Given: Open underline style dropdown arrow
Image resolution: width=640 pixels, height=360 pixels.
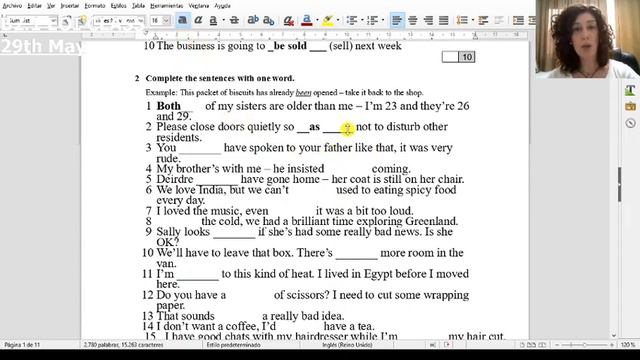Looking at the screenshot, I should coord(223,20).
